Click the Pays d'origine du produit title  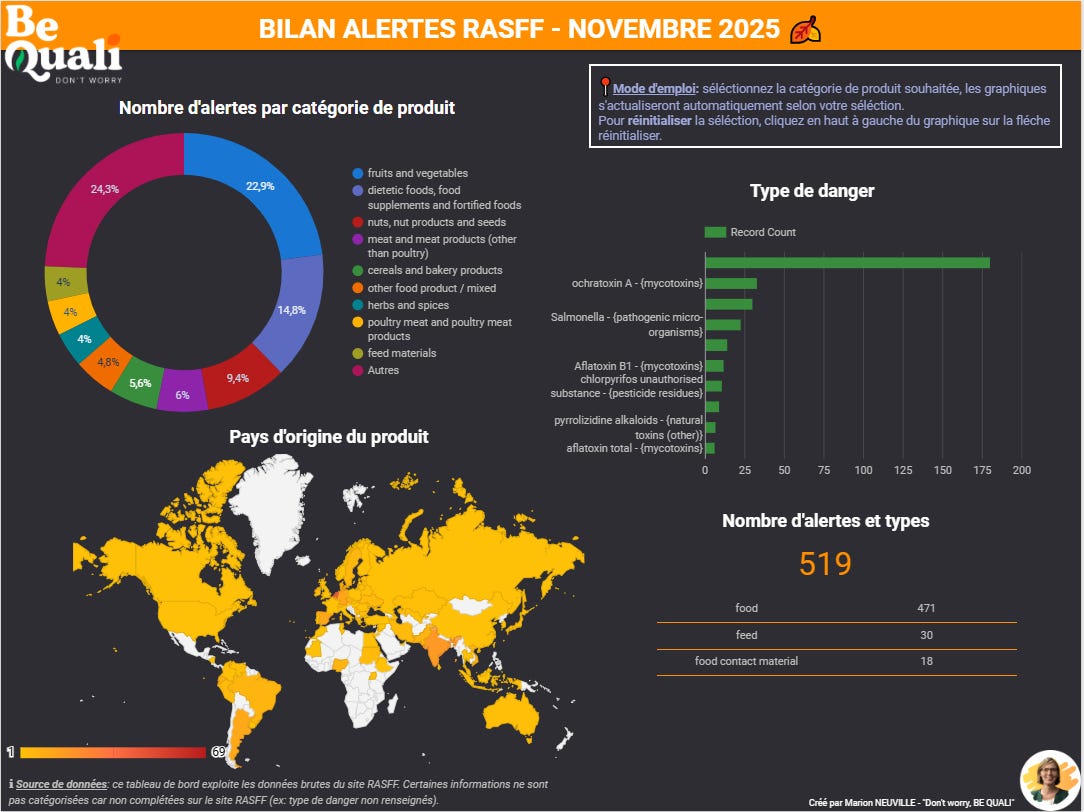click(329, 437)
